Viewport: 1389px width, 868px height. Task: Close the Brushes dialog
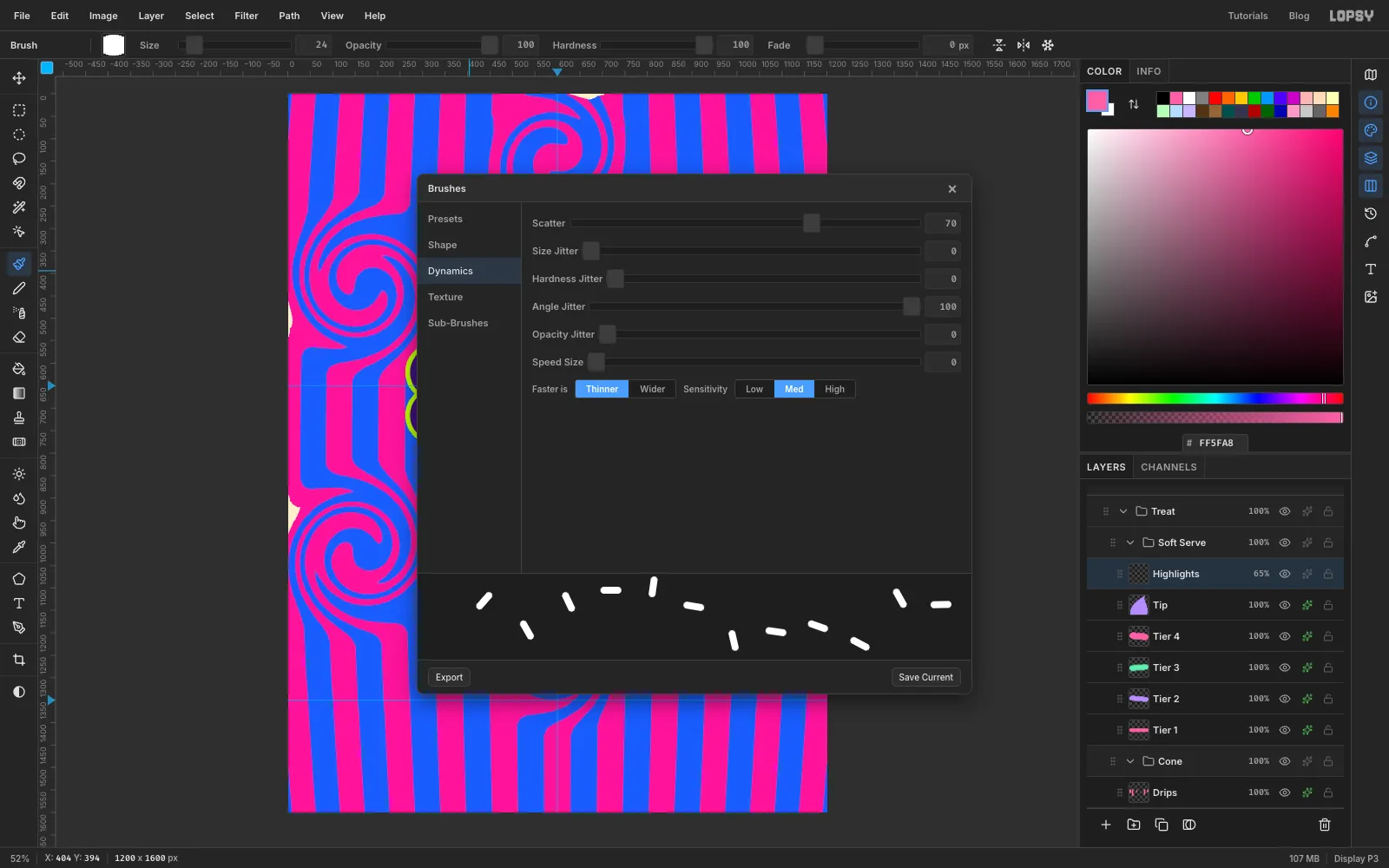click(952, 189)
